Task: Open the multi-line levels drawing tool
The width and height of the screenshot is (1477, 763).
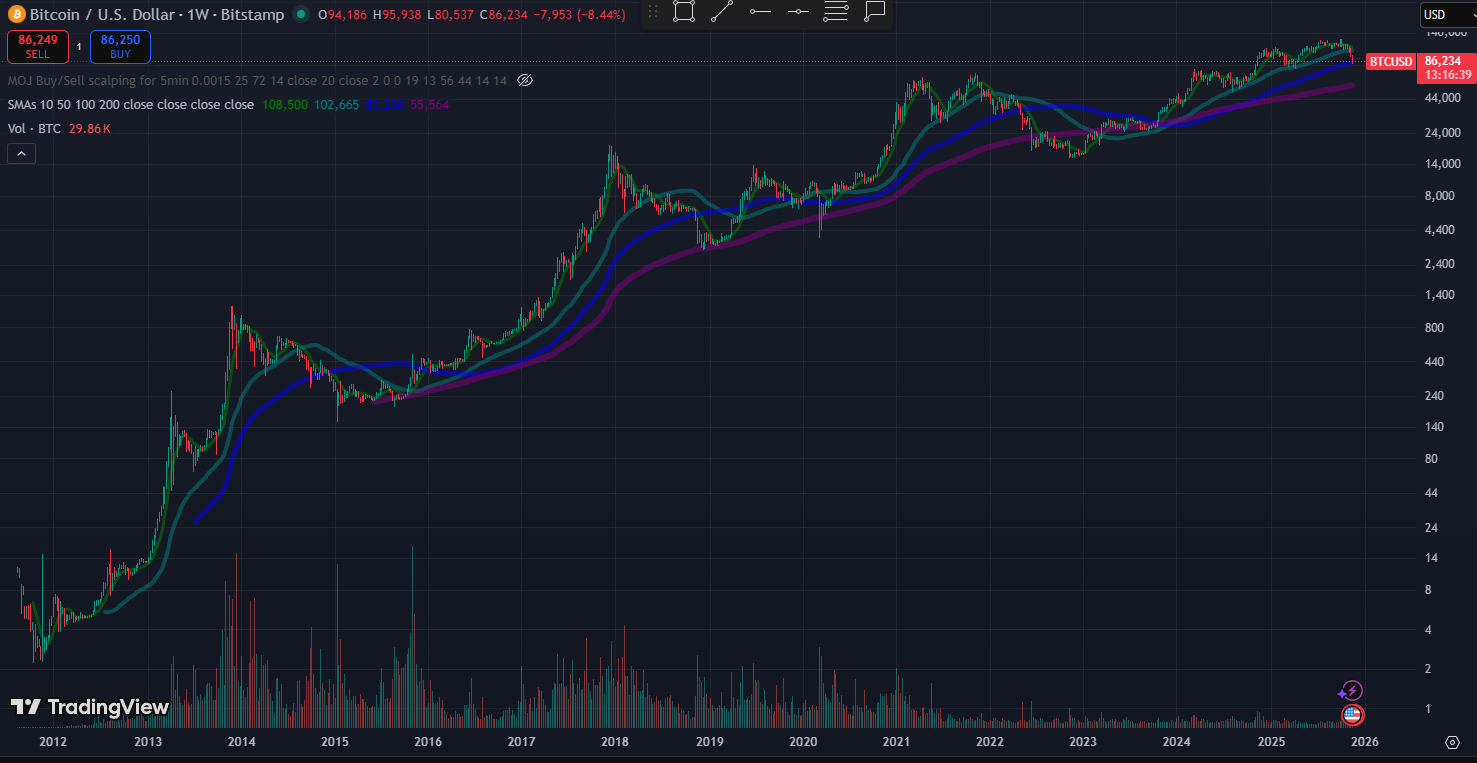Action: pyautogui.click(x=836, y=12)
